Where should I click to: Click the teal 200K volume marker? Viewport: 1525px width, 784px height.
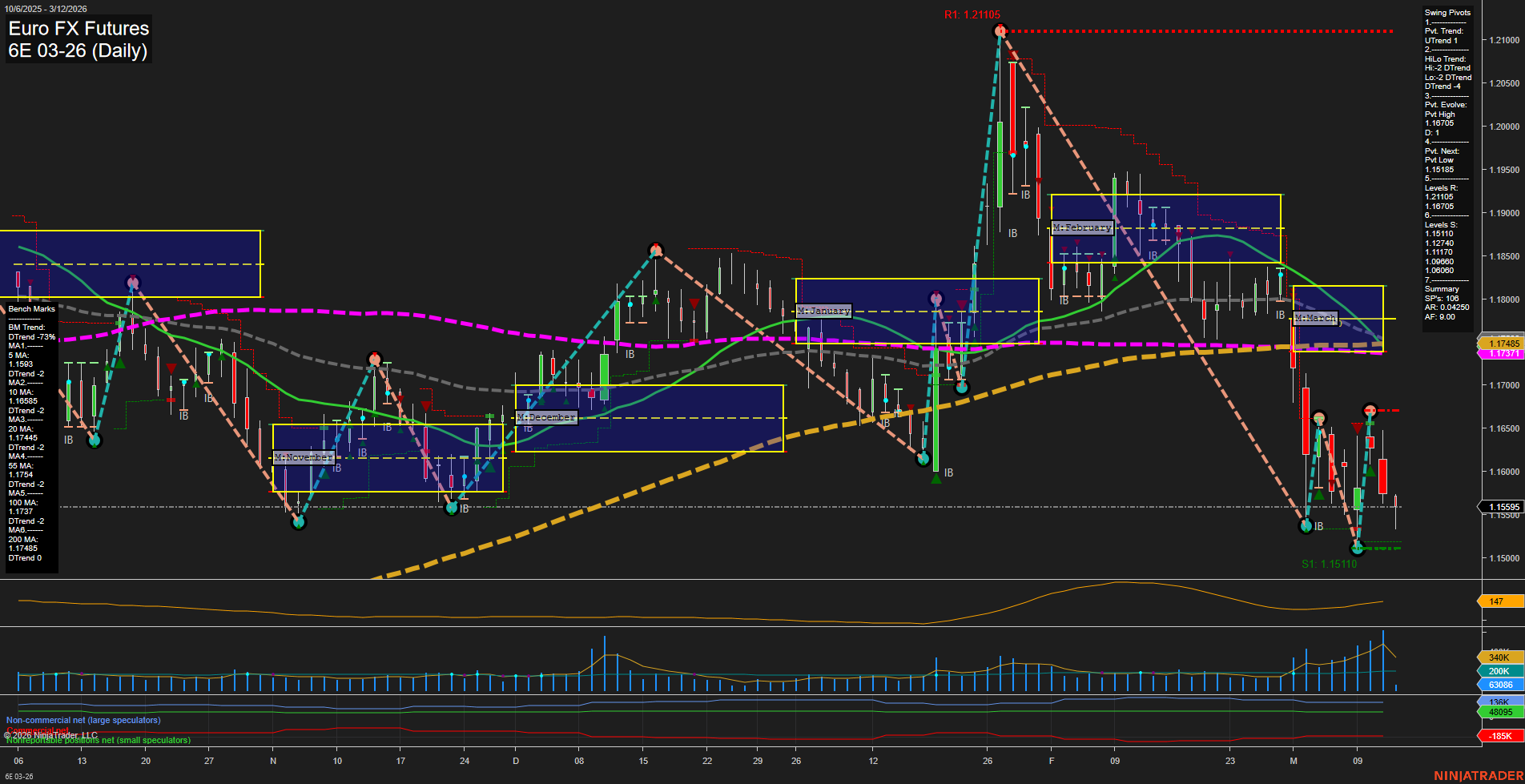pos(1499,671)
